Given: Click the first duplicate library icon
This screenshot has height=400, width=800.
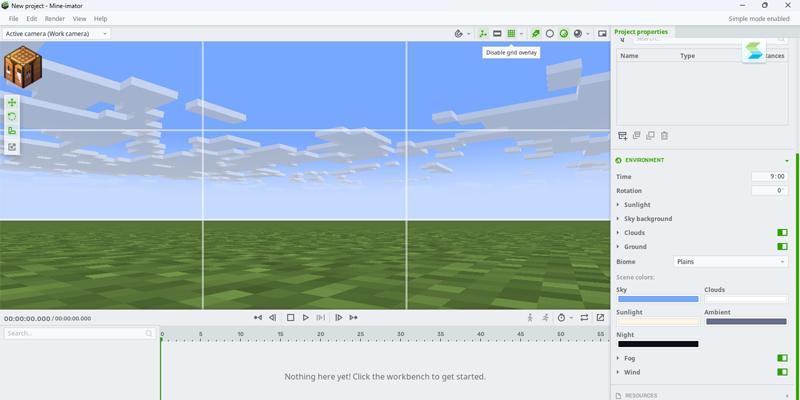Looking at the screenshot, I should tap(636, 136).
